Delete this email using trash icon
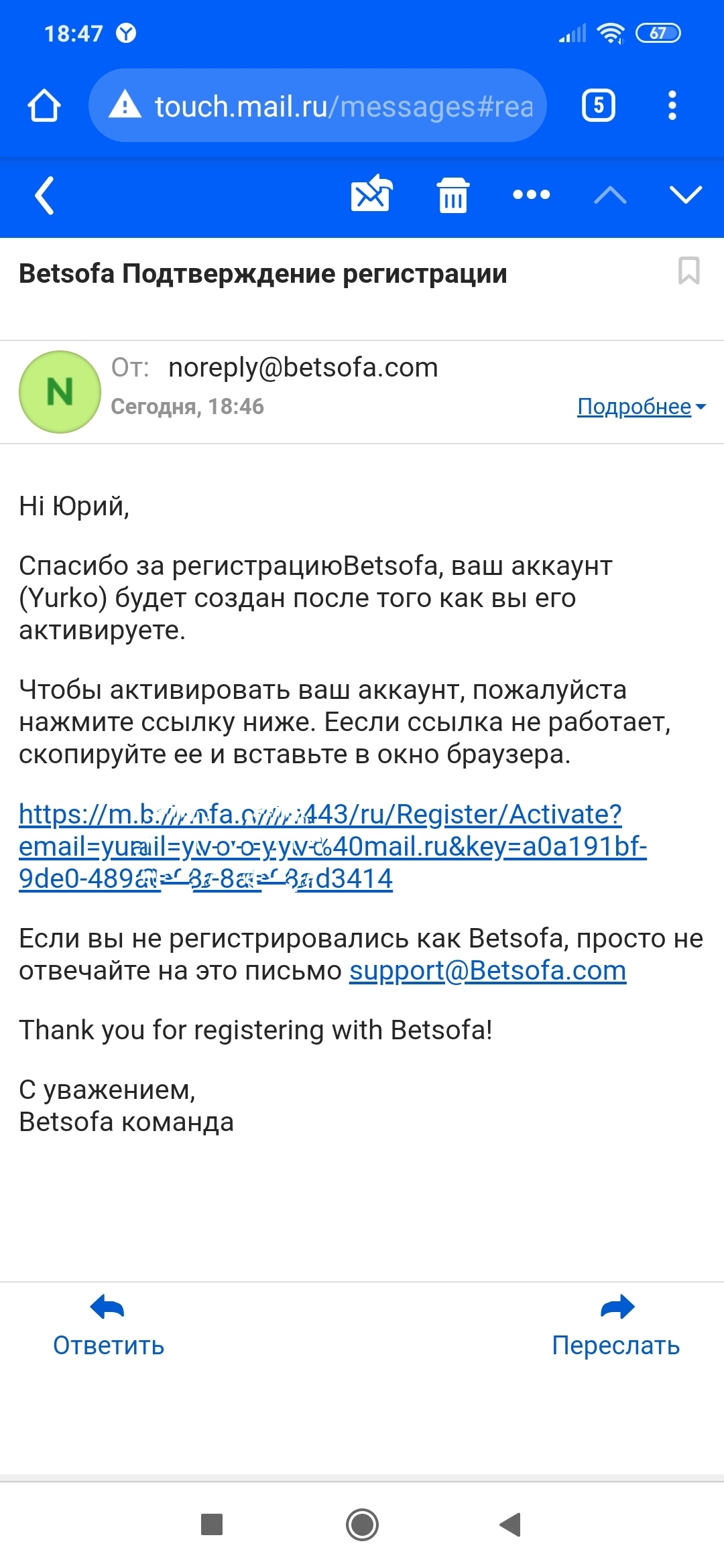724x1568 pixels. pyautogui.click(x=453, y=196)
